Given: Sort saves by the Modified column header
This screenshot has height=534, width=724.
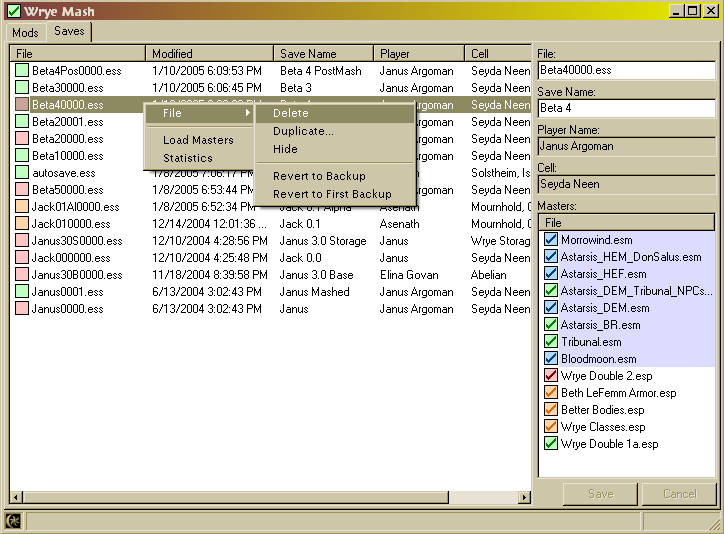Looking at the screenshot, I should [x=210, y=54].
